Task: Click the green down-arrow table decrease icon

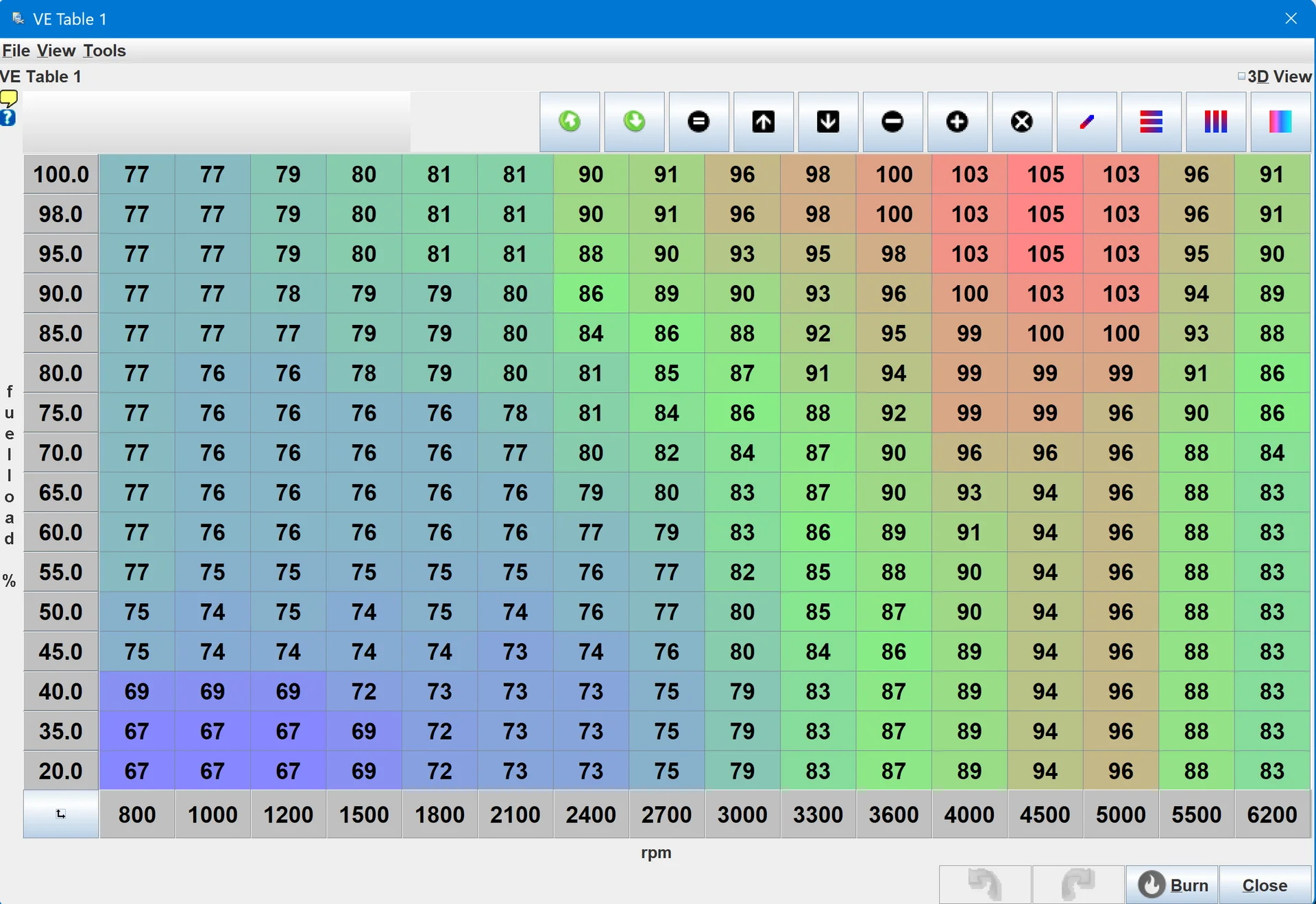Action: (634, 122)
